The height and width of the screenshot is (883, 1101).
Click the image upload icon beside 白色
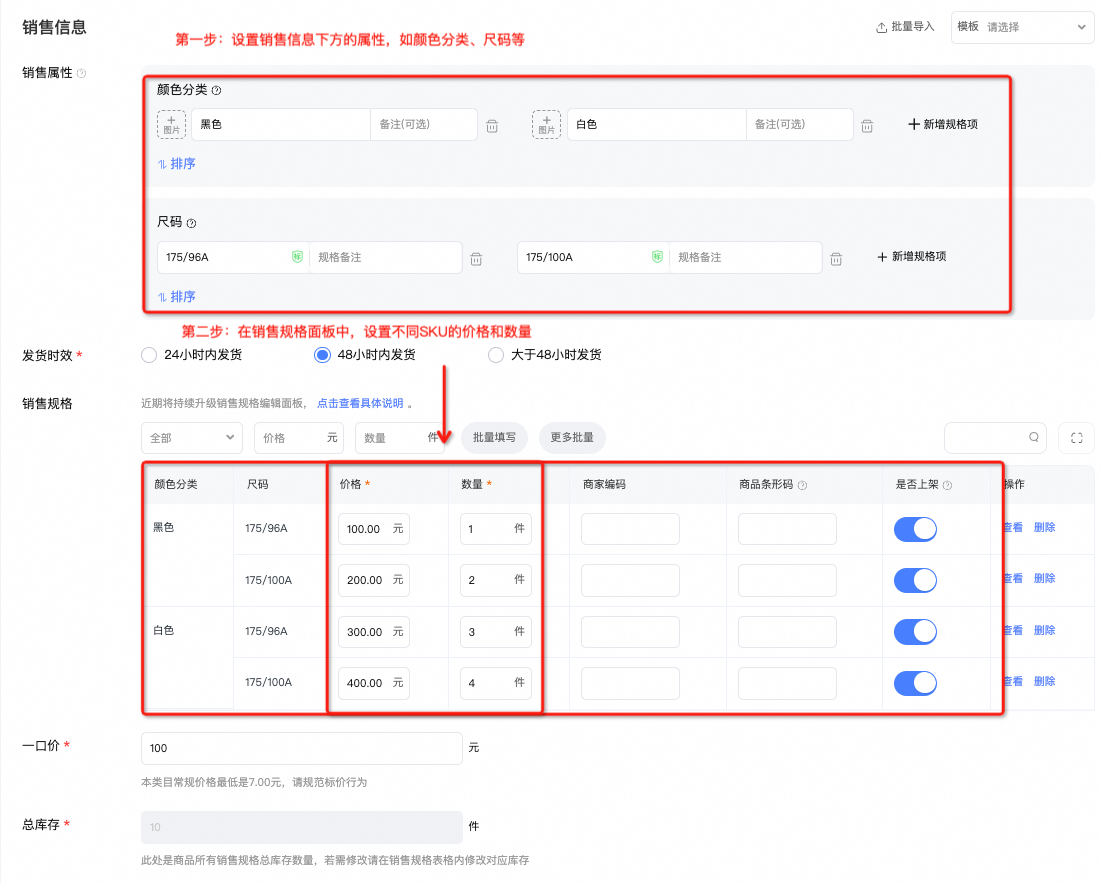[x=546, y=125]
